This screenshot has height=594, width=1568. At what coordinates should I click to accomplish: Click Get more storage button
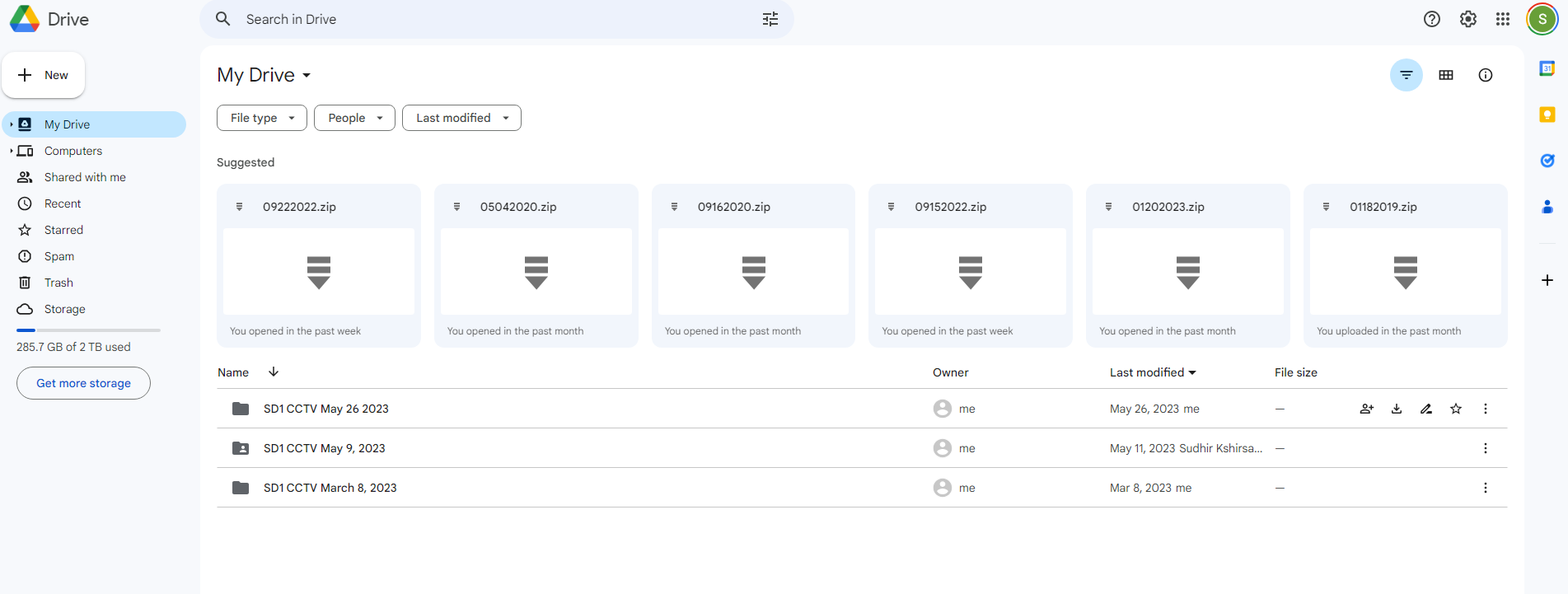tap(83, 383)
